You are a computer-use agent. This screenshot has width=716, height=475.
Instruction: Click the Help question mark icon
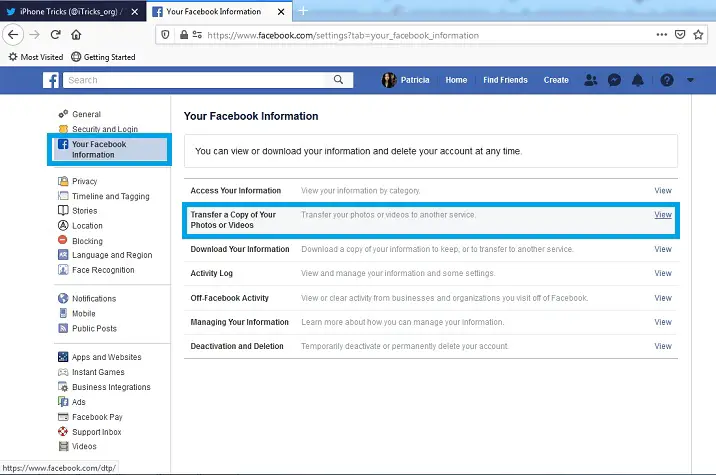pos(667,80)
